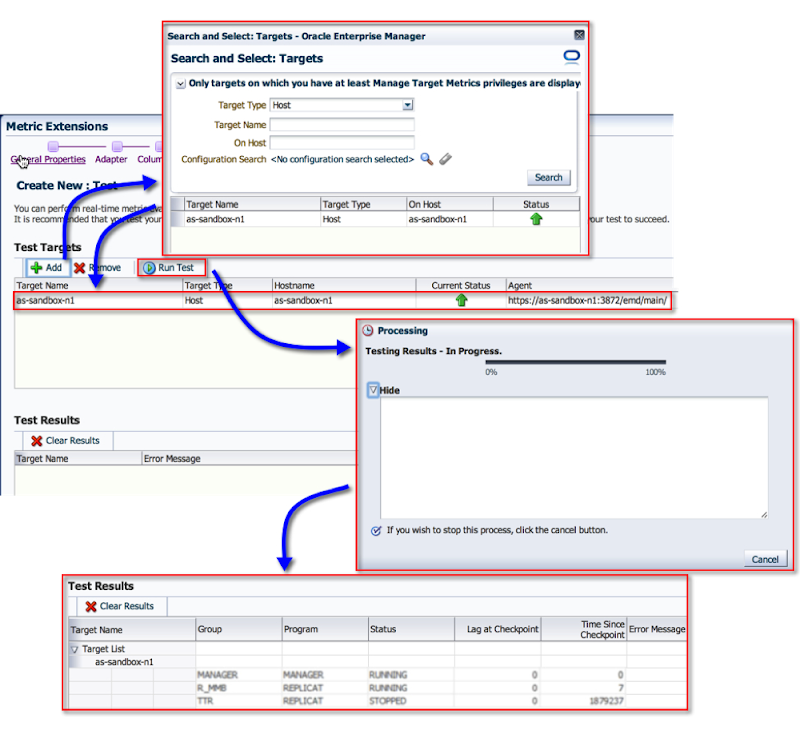Select as-sandbox-n1 row in Test Targets table

(342, 300)
